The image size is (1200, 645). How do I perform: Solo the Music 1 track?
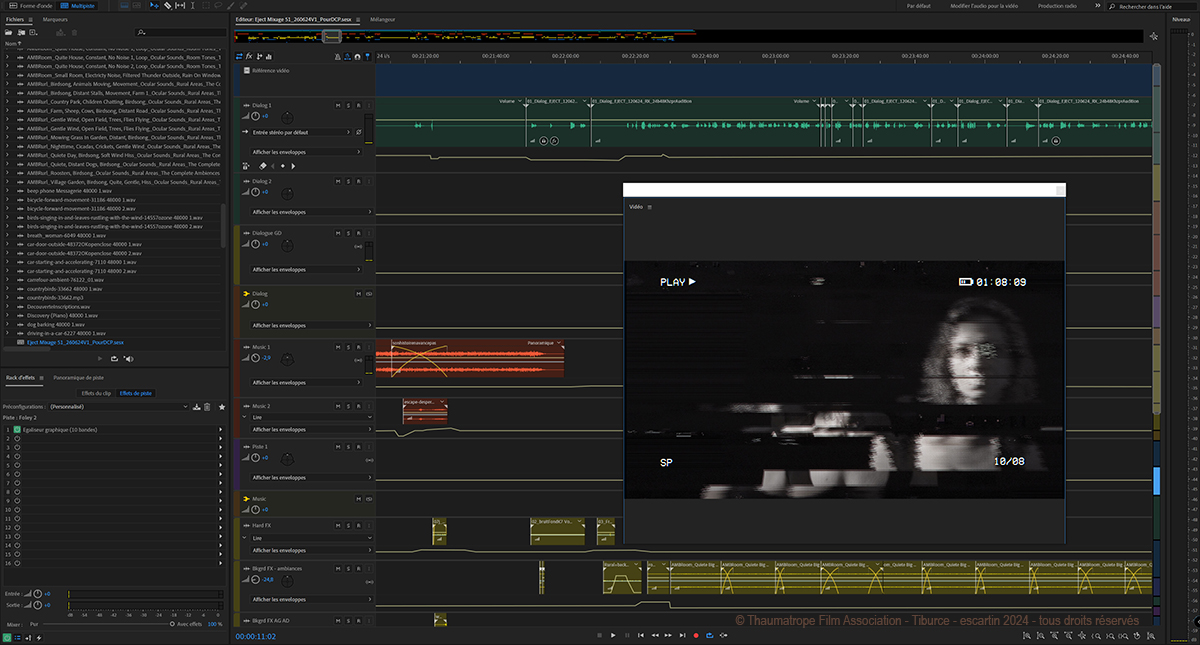[348, 346]
